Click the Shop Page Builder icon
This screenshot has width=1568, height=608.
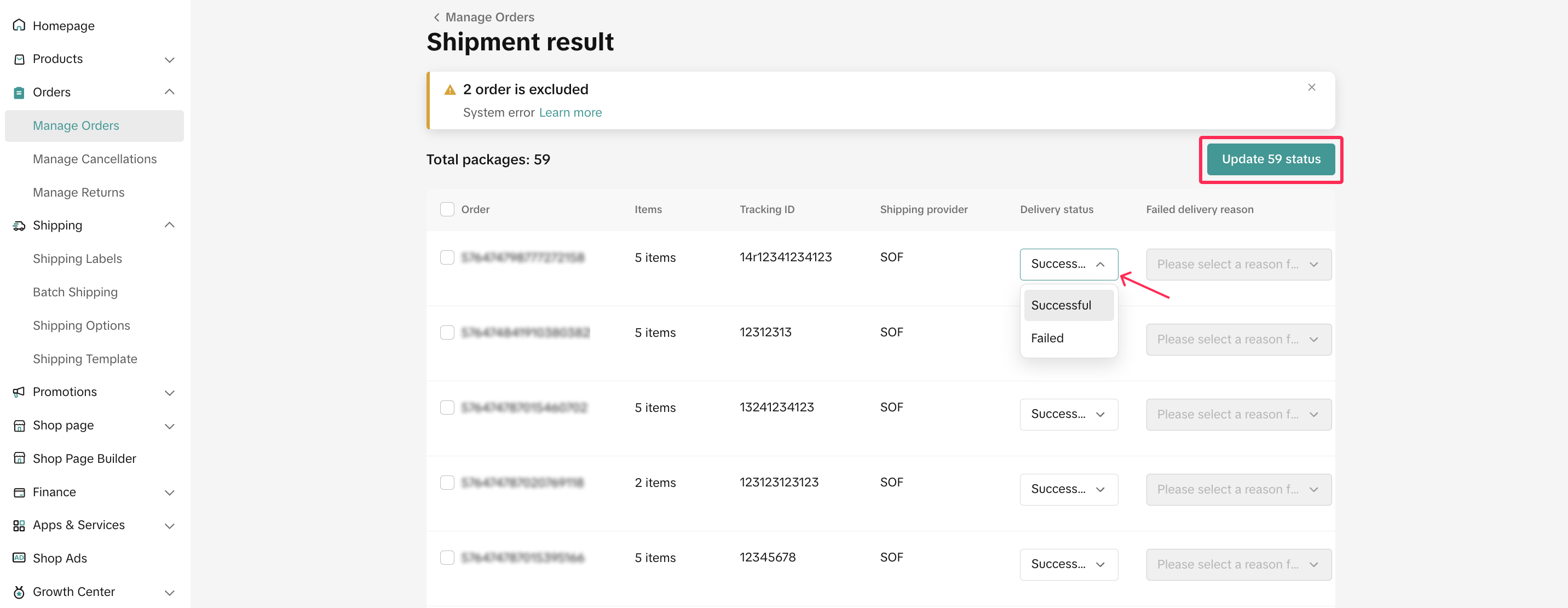[19, 459]
